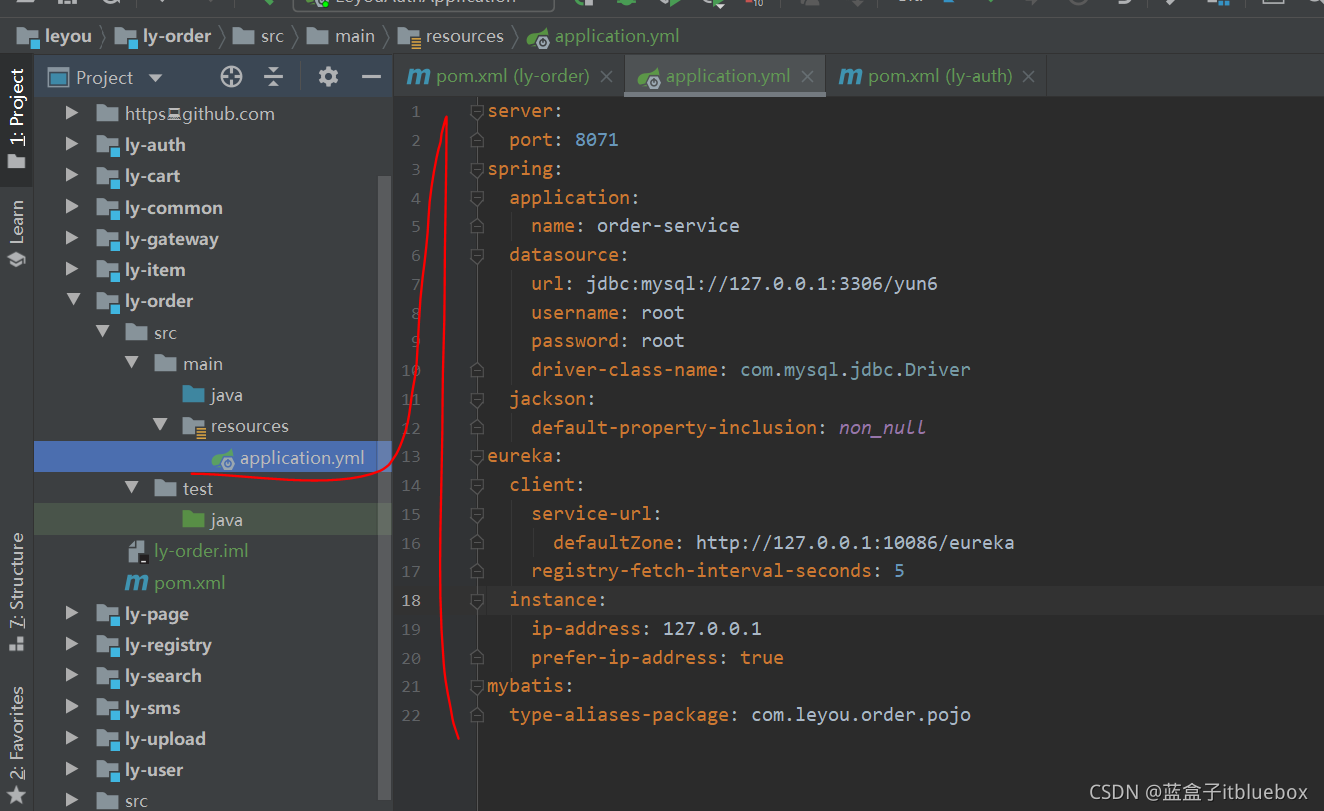Open the 2: Favorites tool window tab
Screen dimensions: 1324x811
click(x=16, y=745)
